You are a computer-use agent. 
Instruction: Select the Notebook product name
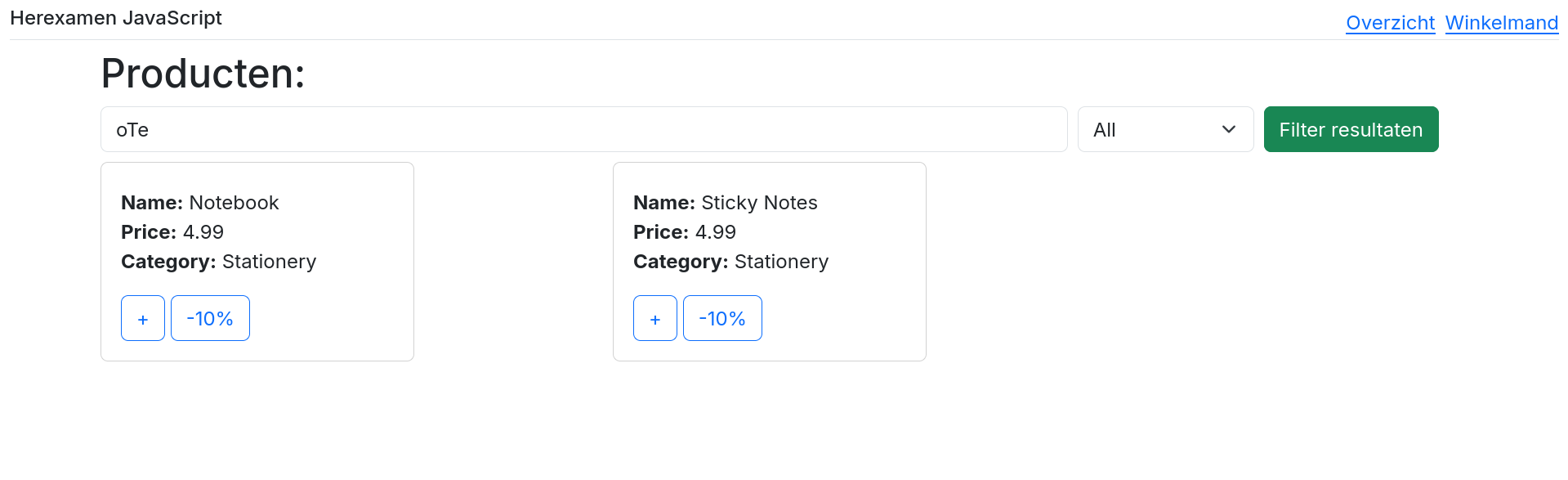(x=234, y=203)
